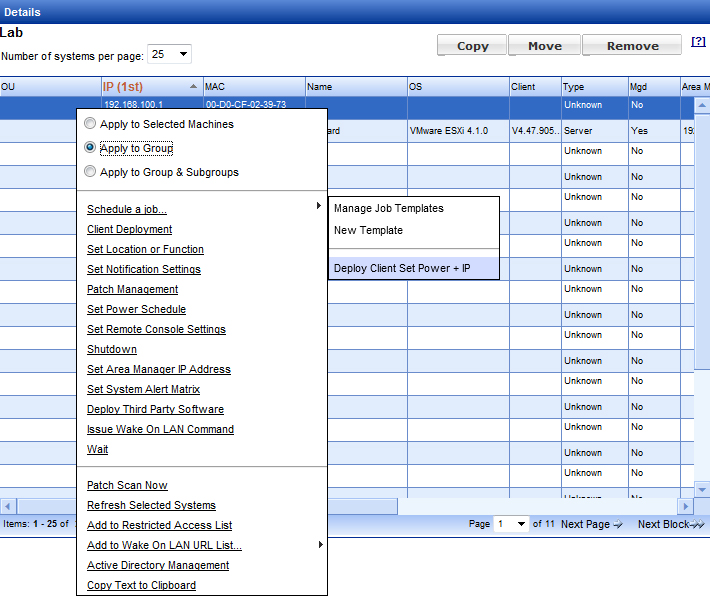Click the horizontal scrollbar right arrow
This screenshot has height=596, width=710.
686,506
